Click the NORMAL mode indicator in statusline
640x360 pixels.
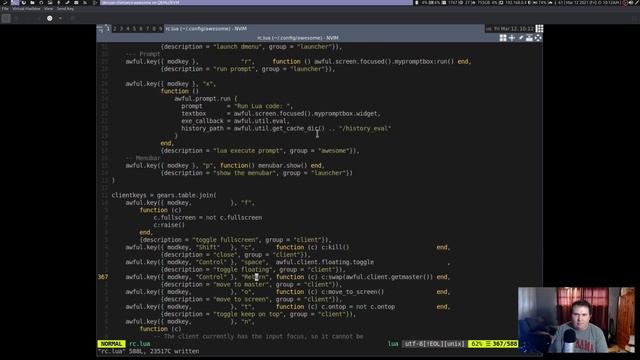(x=111, y=344)
